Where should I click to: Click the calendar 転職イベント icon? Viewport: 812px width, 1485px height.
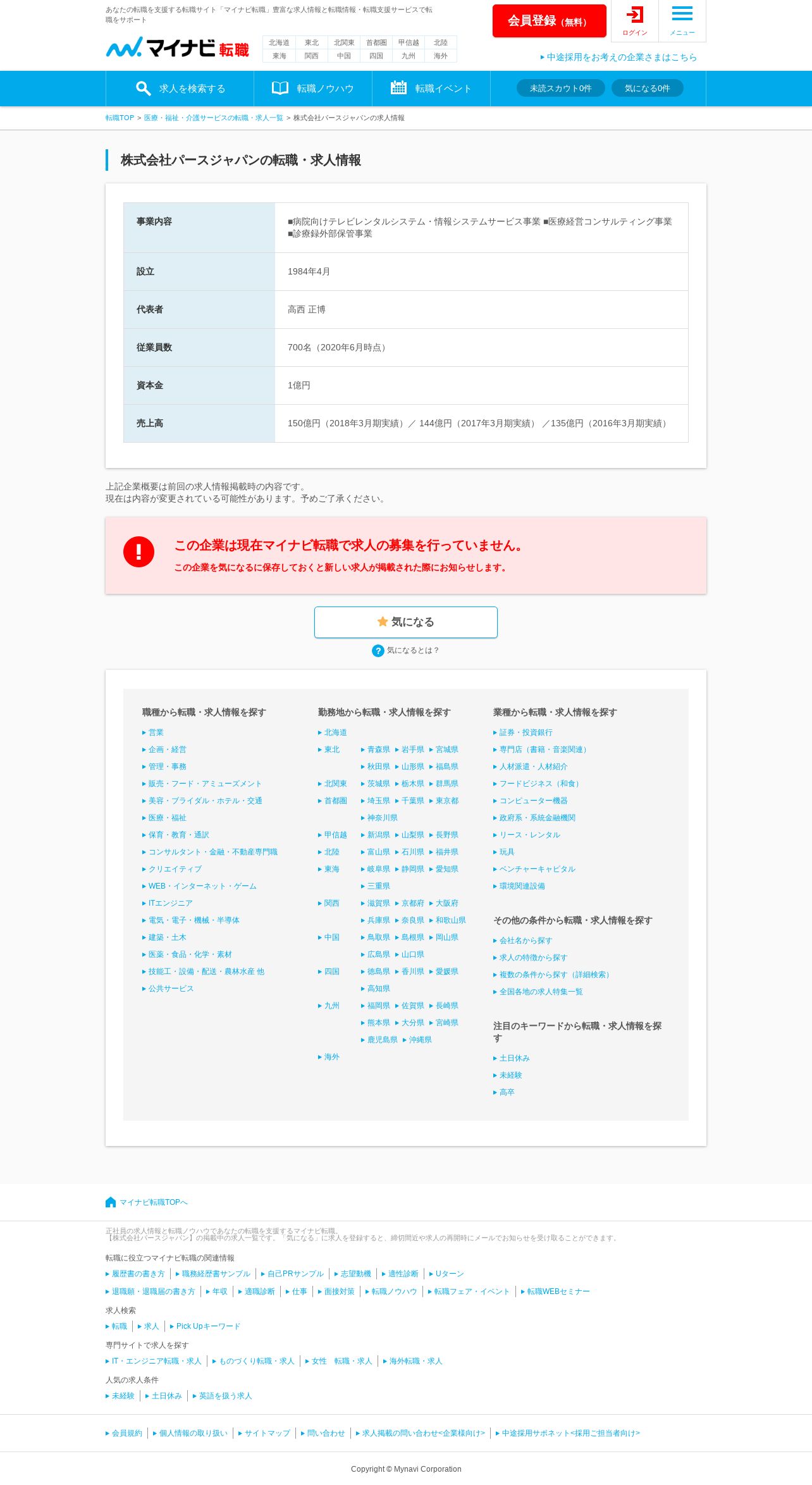point(398,88)
